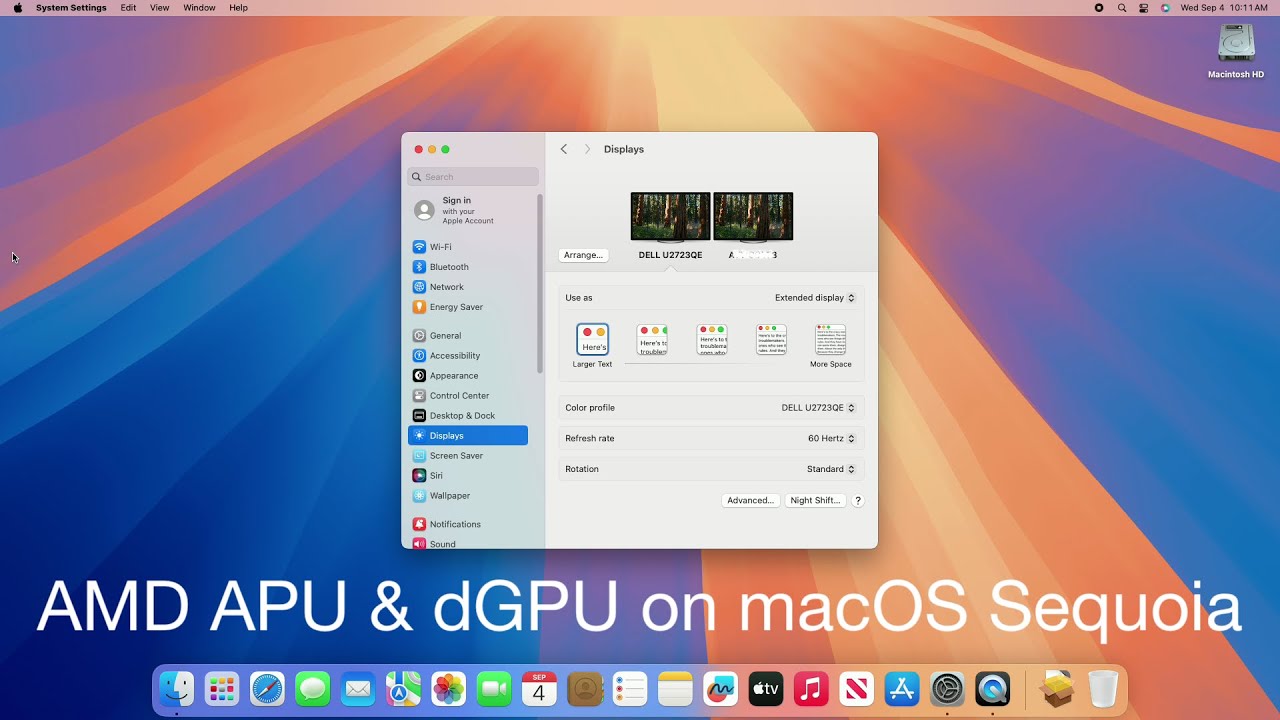This screenshot has height=720, width=1280.
Task: Open View menu
Action: click(160, 8)
